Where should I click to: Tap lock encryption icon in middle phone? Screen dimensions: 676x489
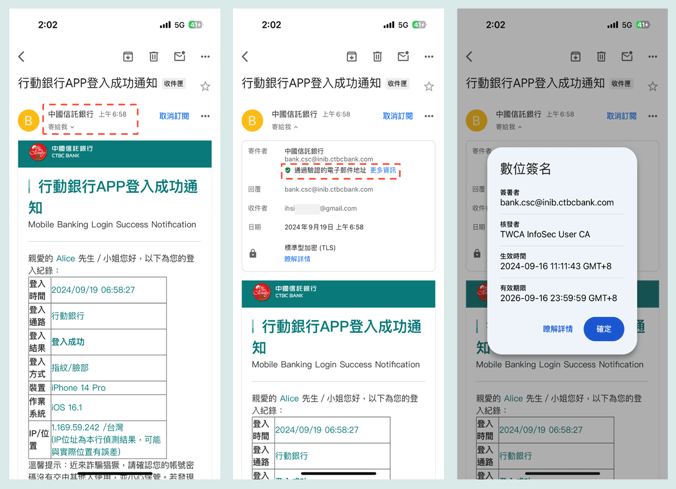(253, 253)
